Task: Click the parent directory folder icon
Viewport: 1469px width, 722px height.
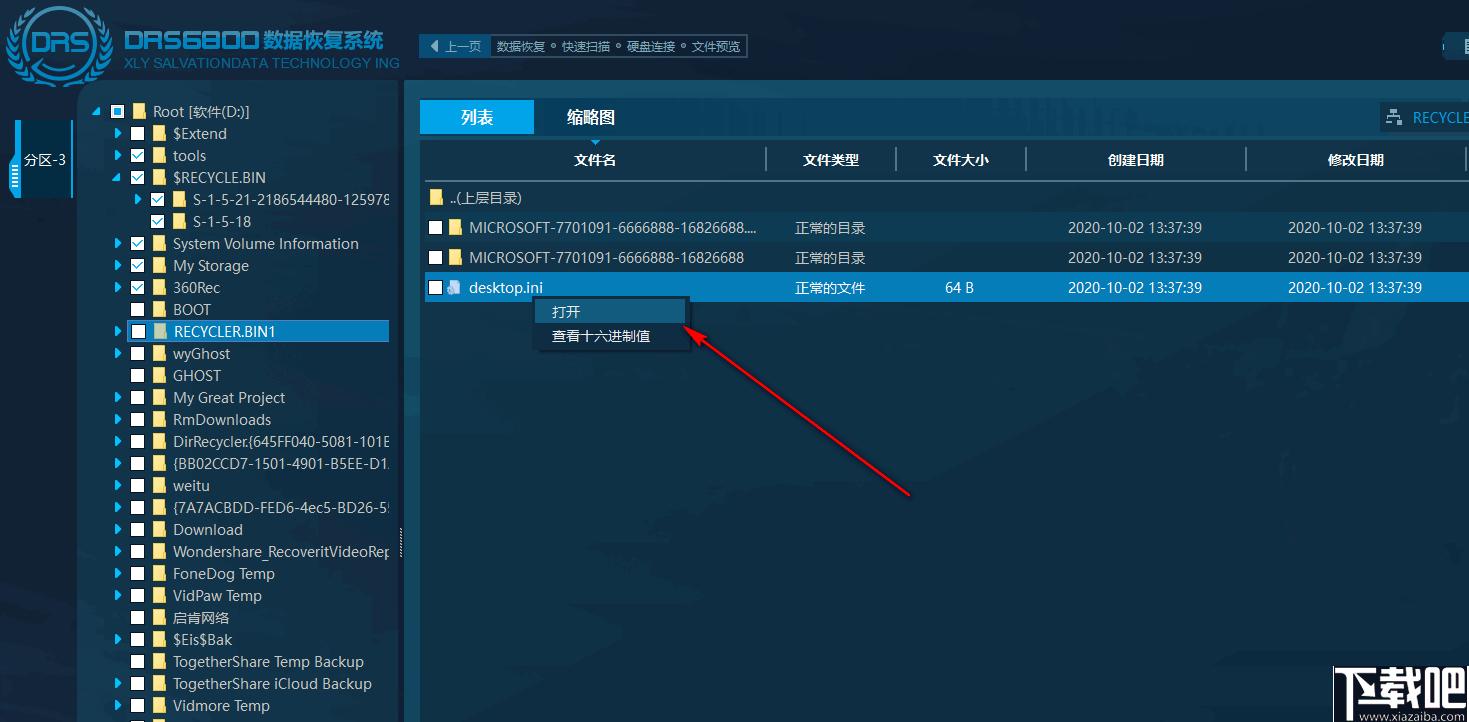Action: [436, 198]
